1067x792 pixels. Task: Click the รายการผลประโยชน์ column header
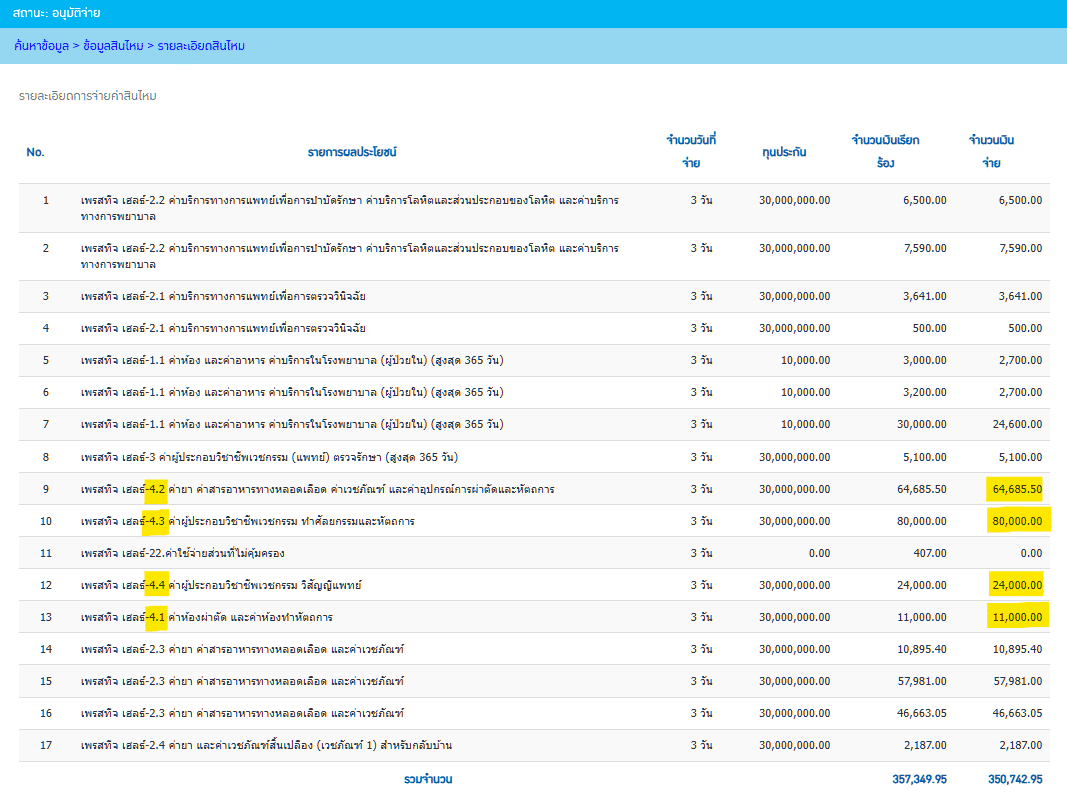coord(352,152)
